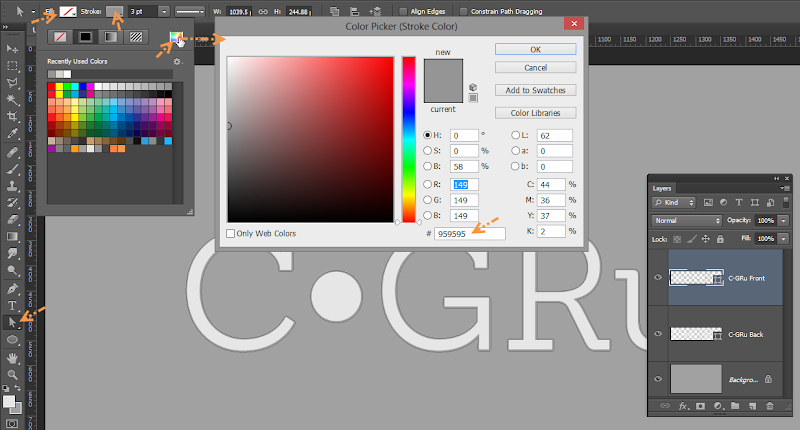
Task: Click the link width and height icon
Action: tap(263, 11)
